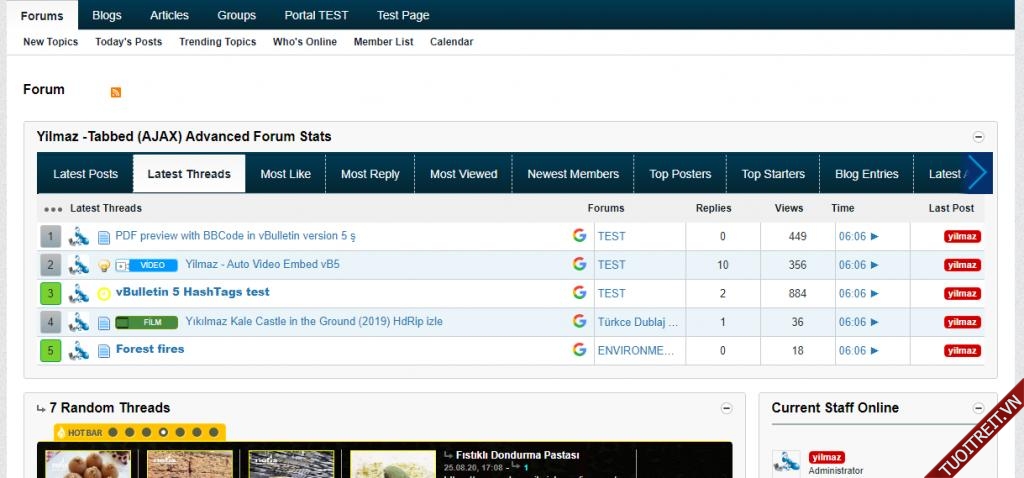The image size is (1024, 478).
Task: Open the Blogs navigation tab
Action: pos(107,15)
